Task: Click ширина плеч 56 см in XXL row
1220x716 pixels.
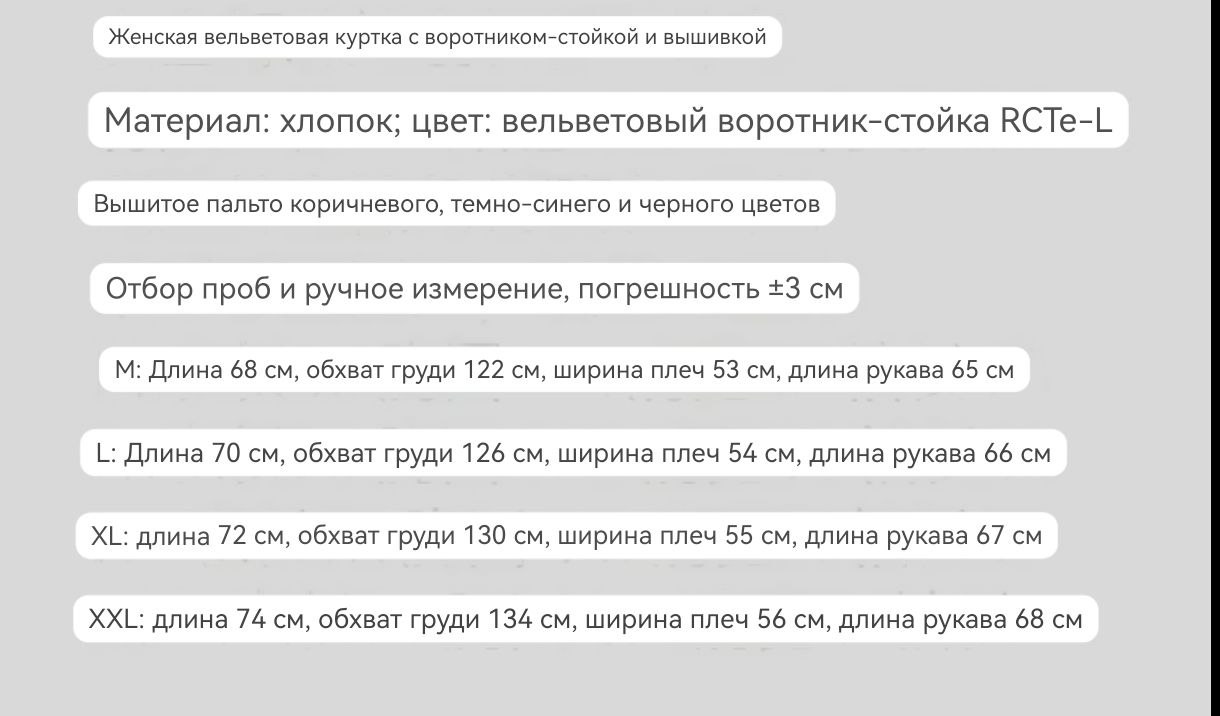Action: coord(704,619)
